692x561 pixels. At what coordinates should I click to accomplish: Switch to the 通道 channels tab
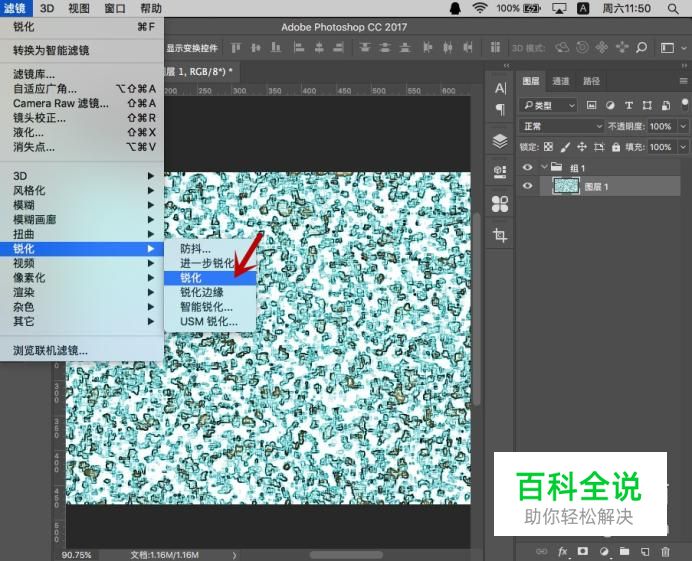point(560,81)
